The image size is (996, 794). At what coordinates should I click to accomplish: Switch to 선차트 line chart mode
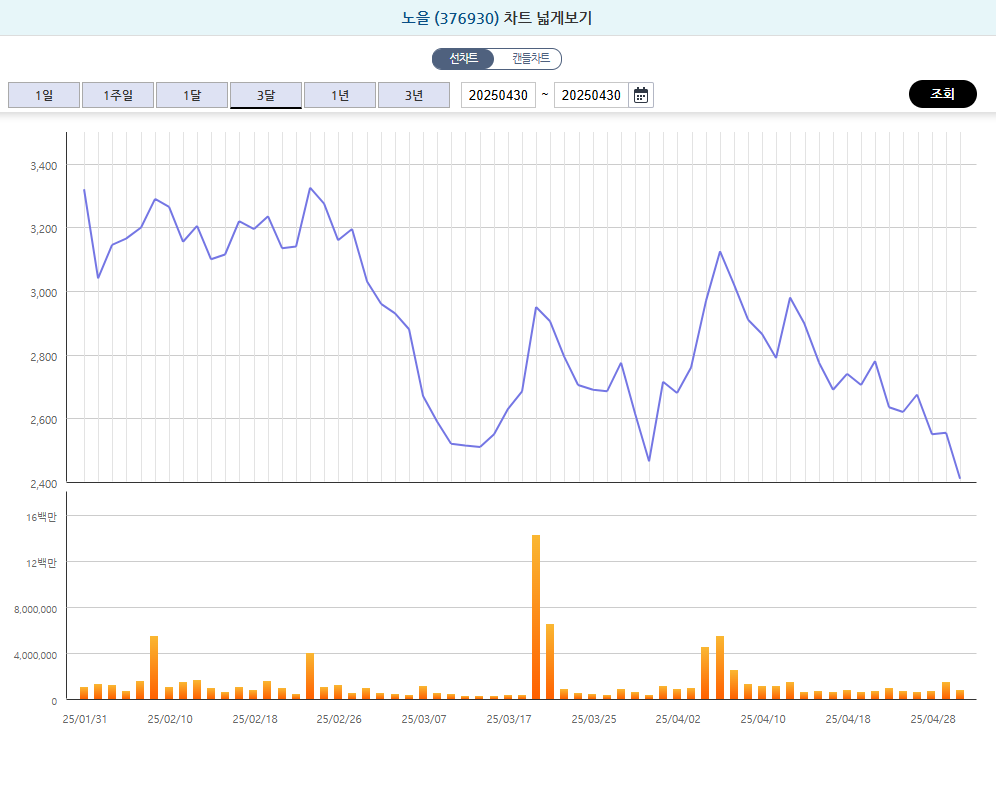(x=464, y=58)
